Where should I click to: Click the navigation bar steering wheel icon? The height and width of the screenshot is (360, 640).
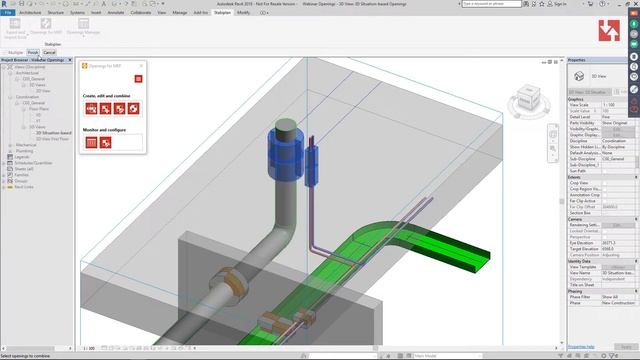553,134
